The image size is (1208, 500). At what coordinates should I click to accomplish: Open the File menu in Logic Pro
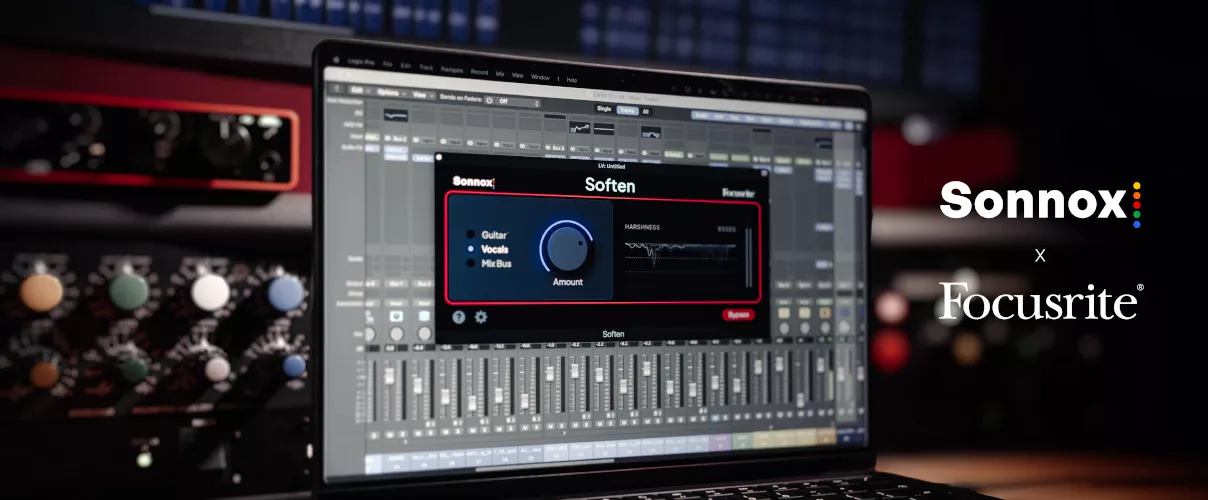(x=388, y=64)
